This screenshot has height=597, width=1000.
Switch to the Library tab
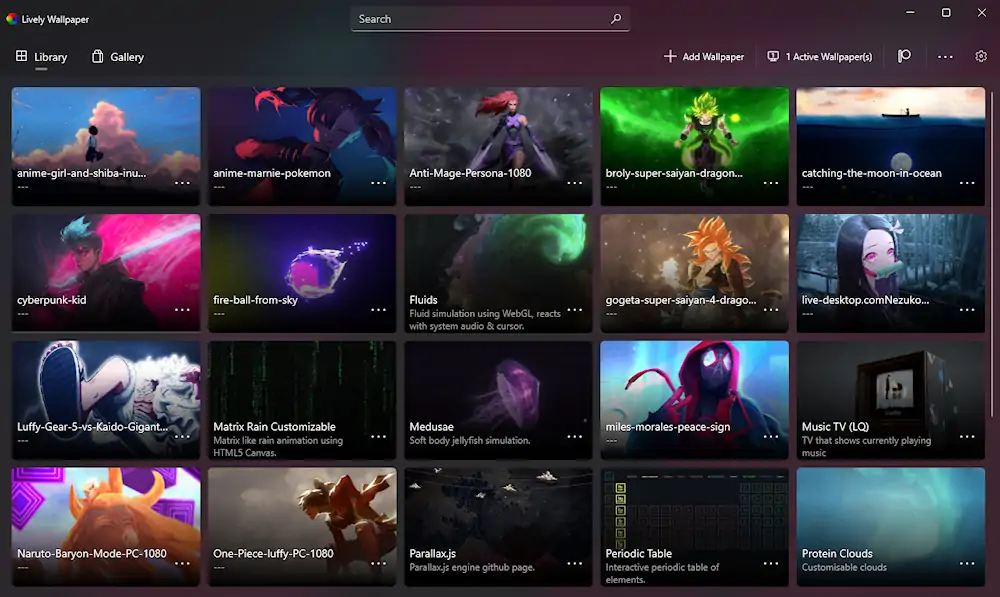pos(41,57)
